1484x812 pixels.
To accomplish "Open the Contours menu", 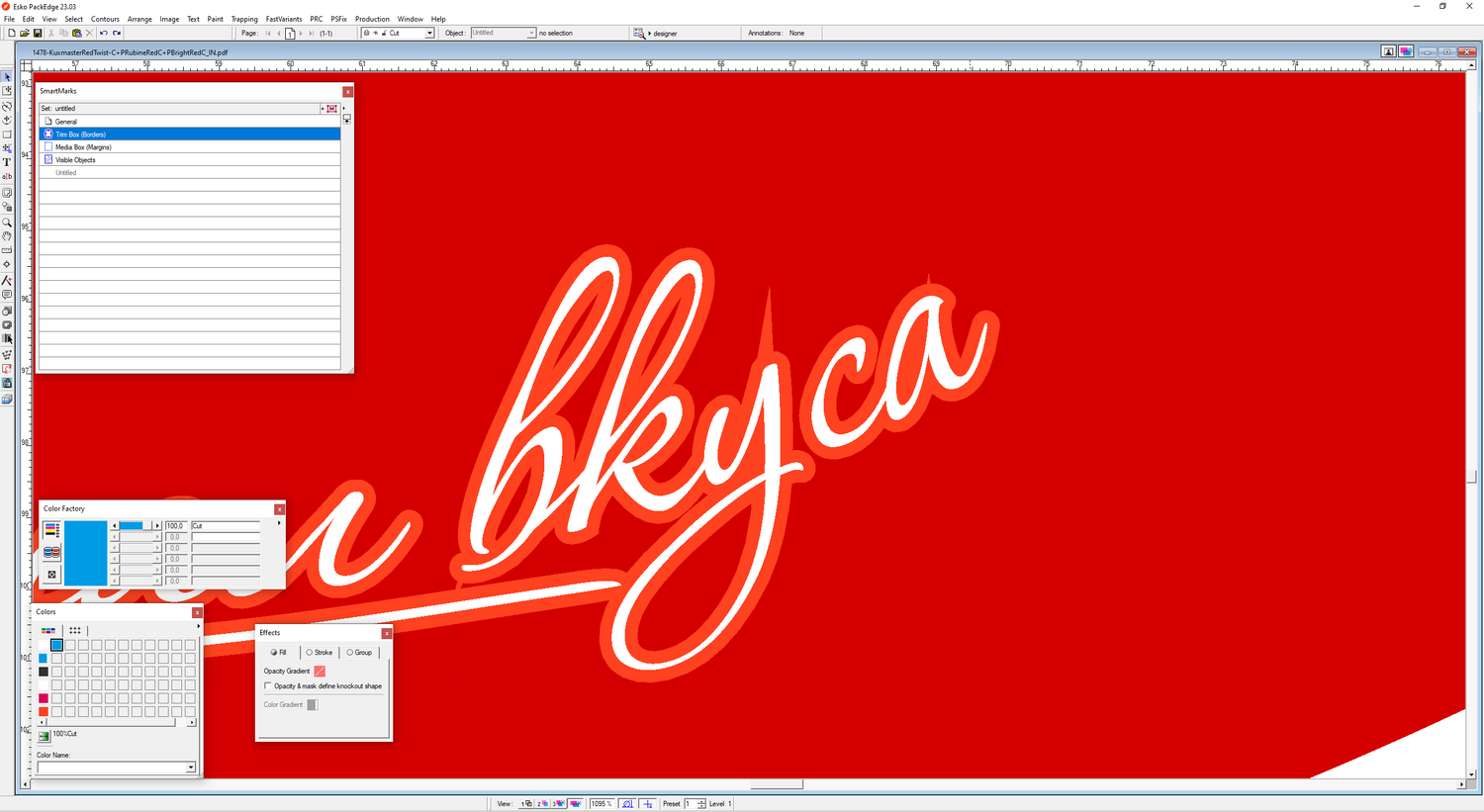I will (x=105, y=19).
